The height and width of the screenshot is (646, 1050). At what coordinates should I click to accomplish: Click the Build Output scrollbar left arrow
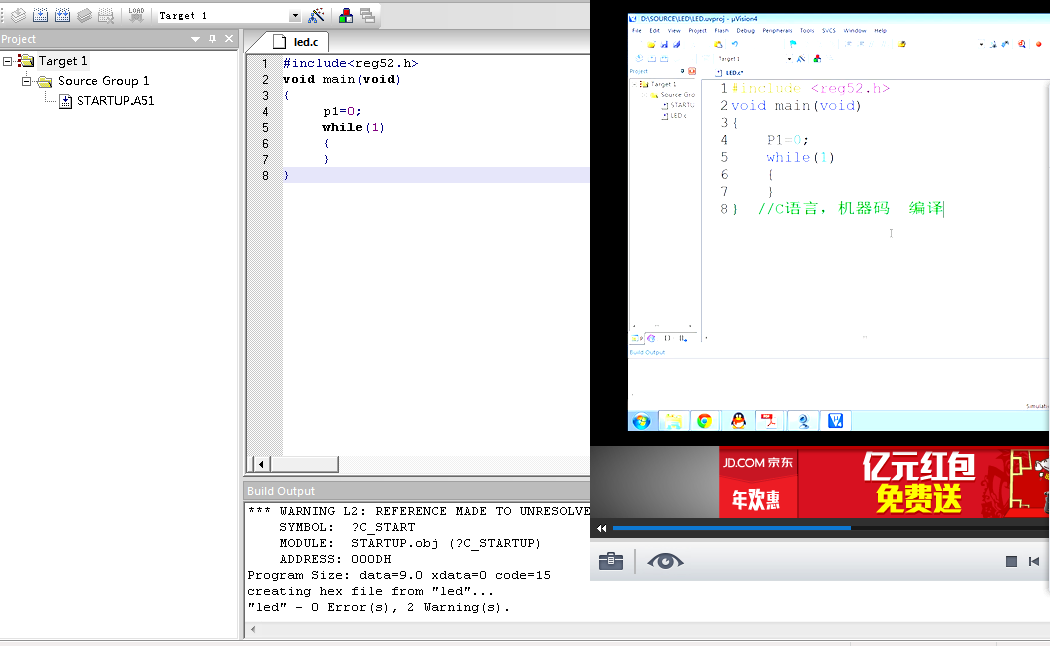coord(253,629)
